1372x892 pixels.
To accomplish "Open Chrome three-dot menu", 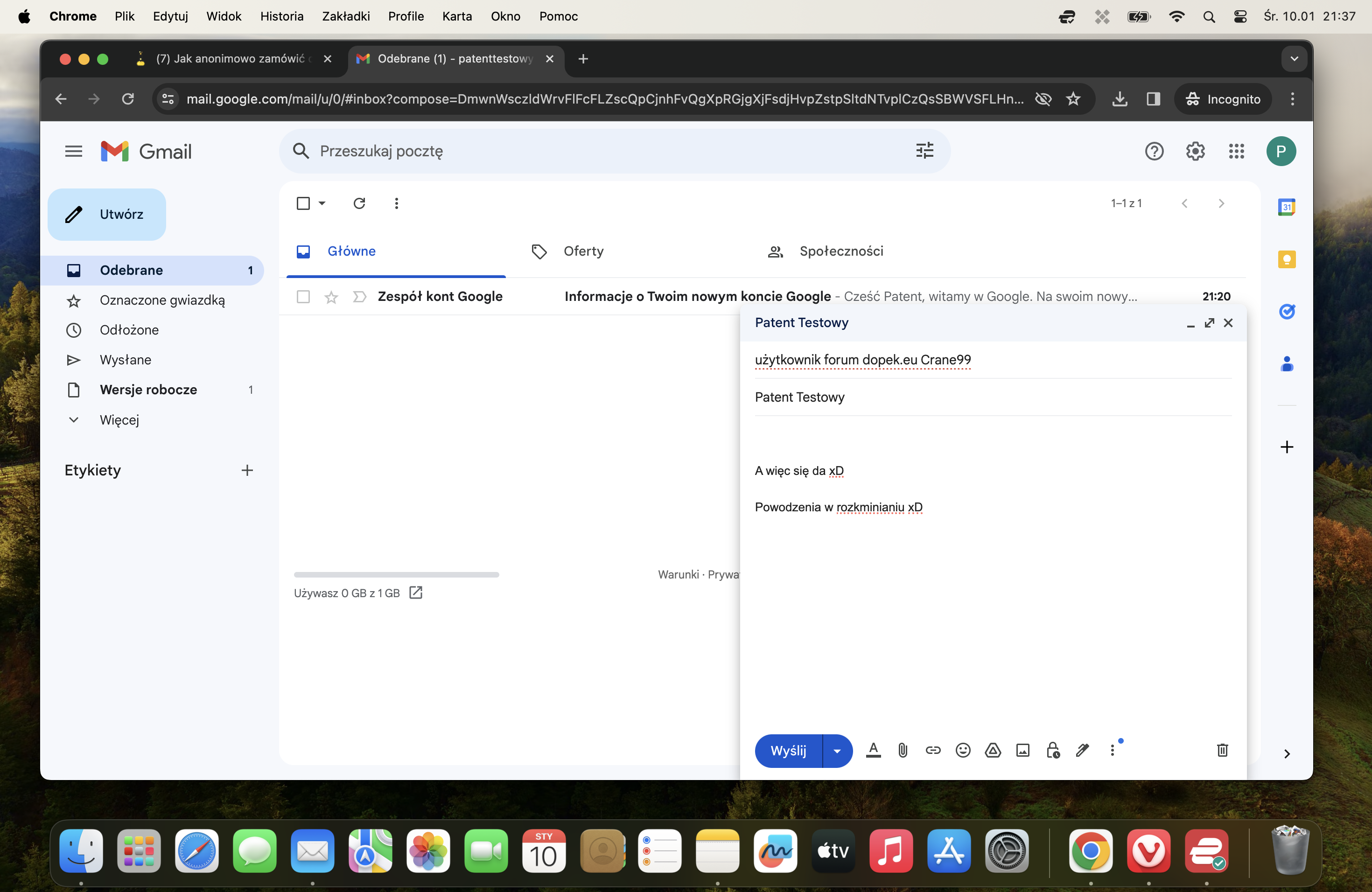I will [1293, 99].
